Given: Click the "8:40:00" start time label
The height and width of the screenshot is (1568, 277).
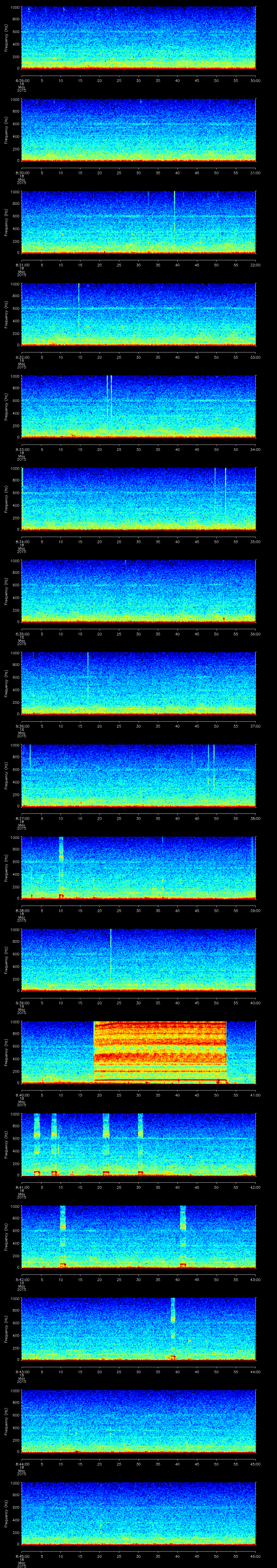Looking at the screenshot, I should [22, 1095].
